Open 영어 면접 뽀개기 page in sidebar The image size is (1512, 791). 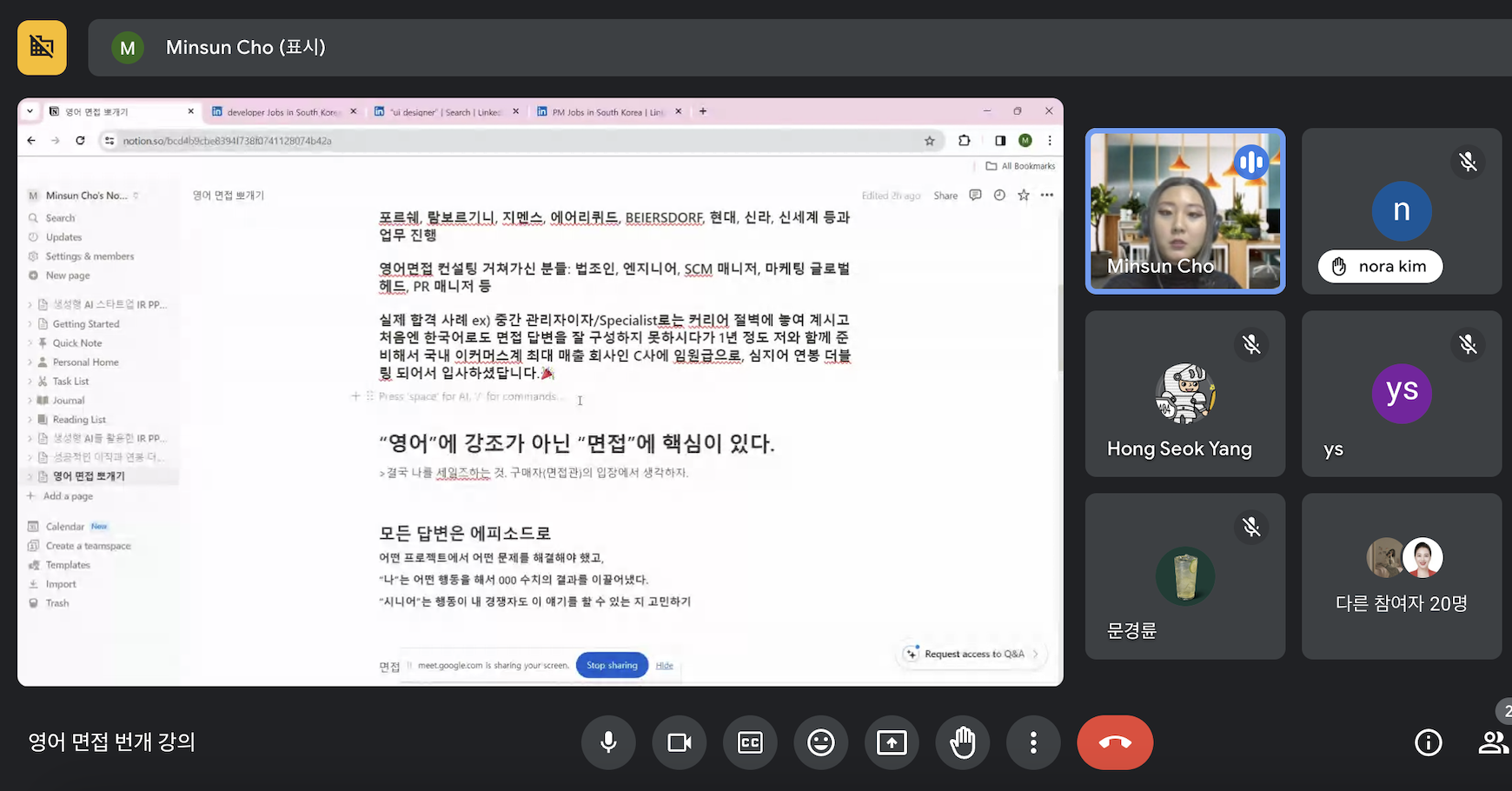[89, 476]
